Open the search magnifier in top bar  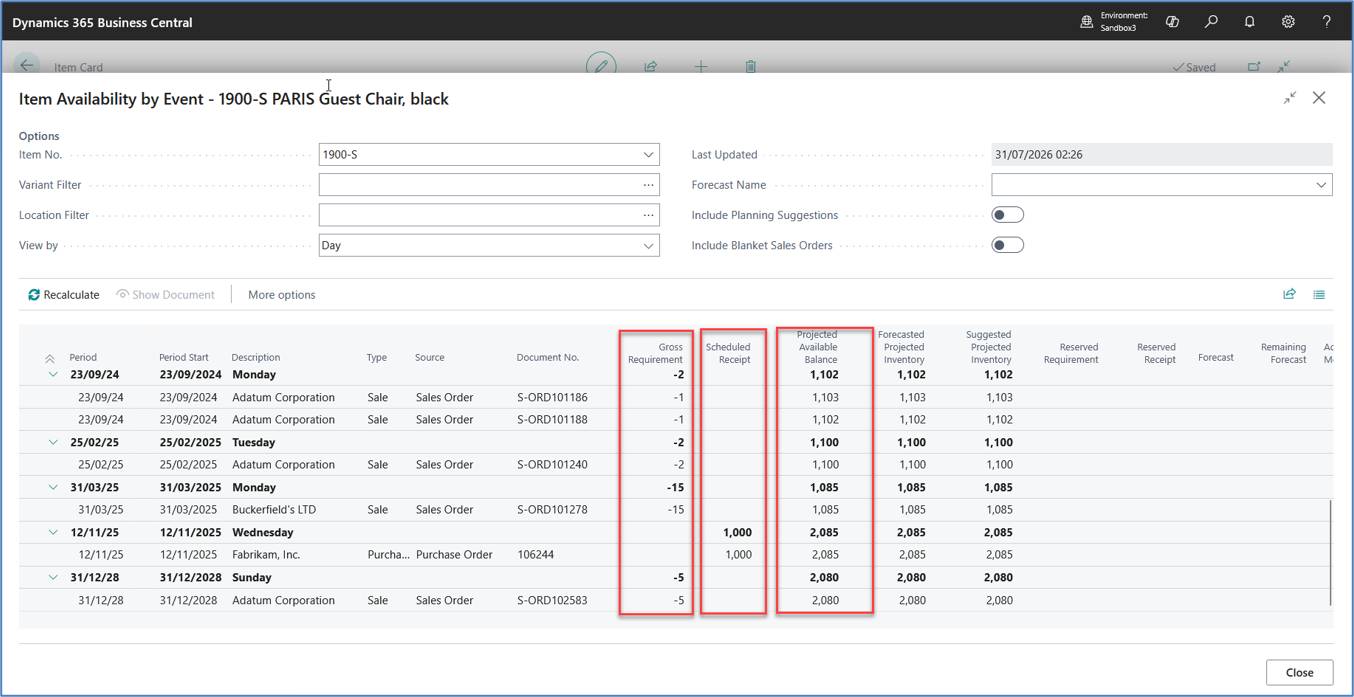pyautogui.click(x=1211, y=21)
